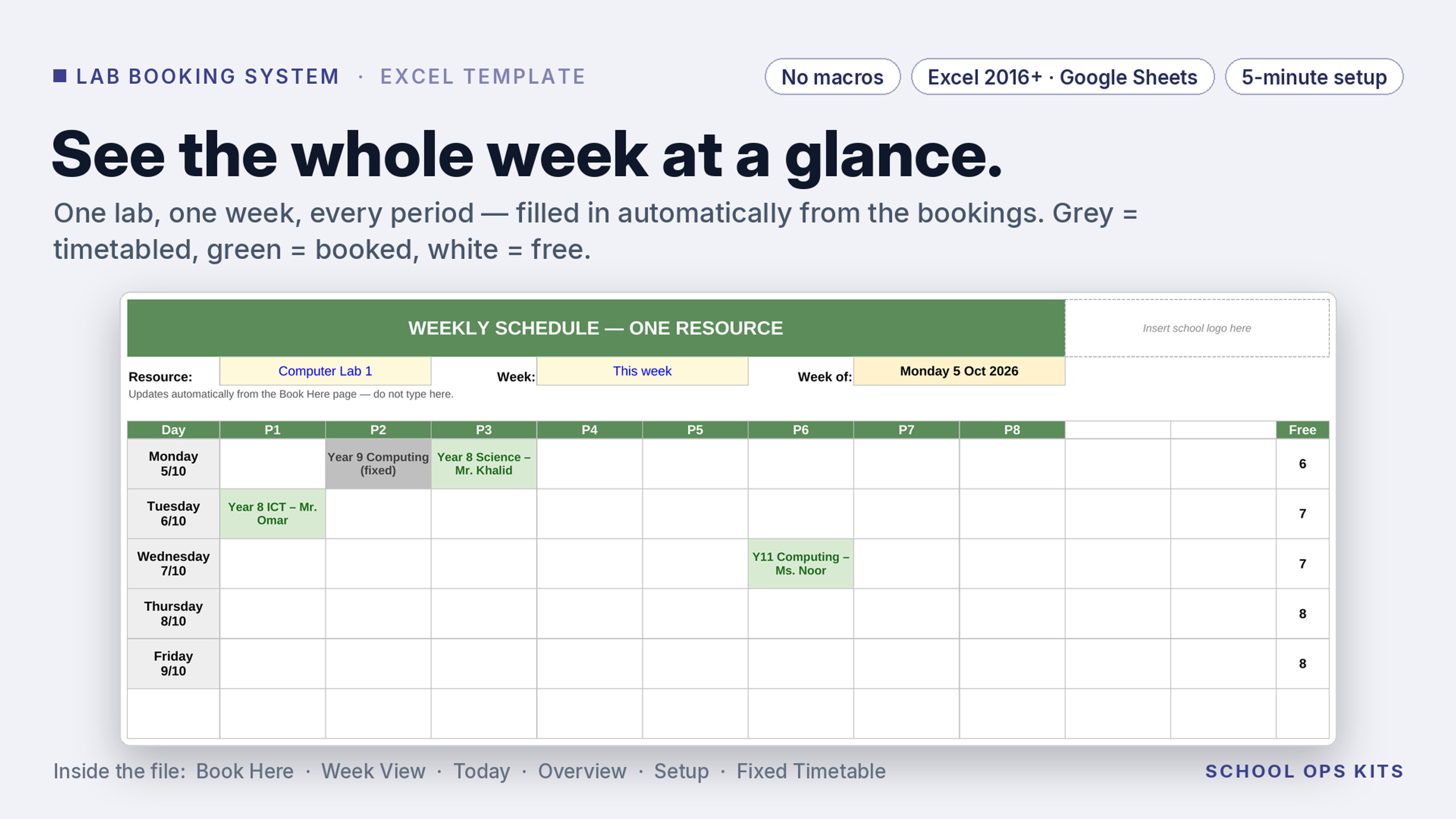The width and height of the screenshot is (1456, 819).
Task: Click the Book Here sheet name
Action: coord(245,771)
